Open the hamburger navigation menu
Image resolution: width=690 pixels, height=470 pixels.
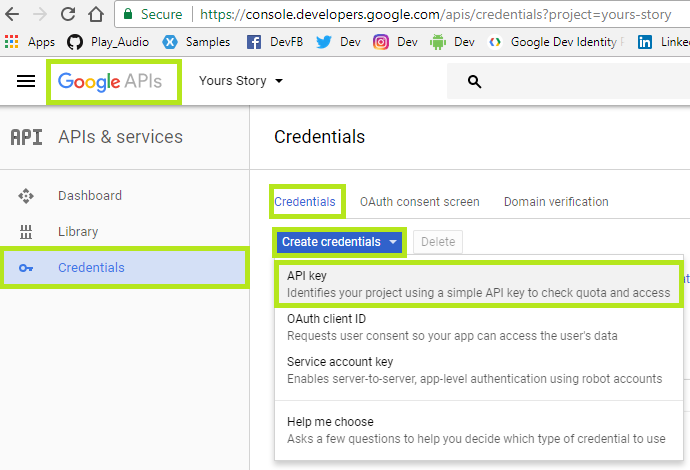(26, 82)
